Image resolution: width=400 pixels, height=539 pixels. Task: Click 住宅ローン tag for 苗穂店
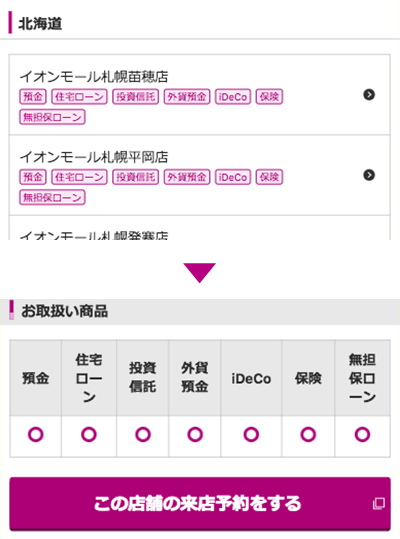point(79,97)
